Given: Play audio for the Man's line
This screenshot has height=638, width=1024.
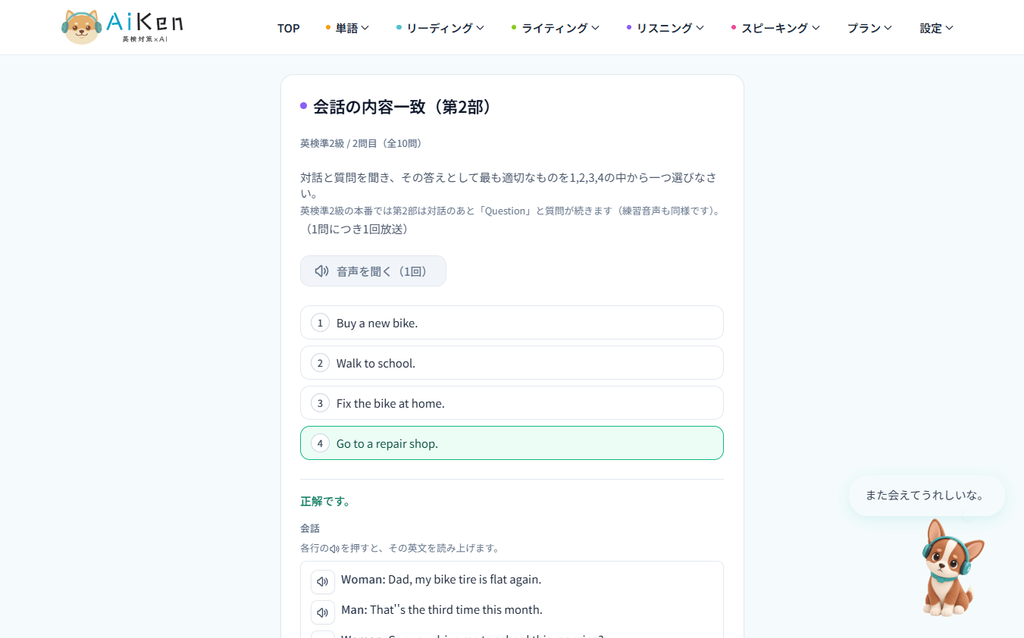Looking at the screenshot, I should point(322,612).
